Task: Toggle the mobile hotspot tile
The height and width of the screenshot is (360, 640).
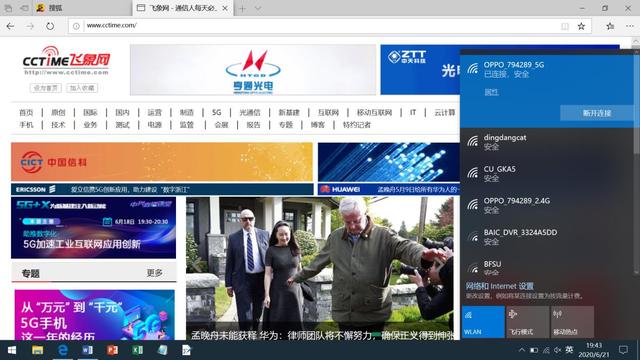Action: (x=572, y=322)
